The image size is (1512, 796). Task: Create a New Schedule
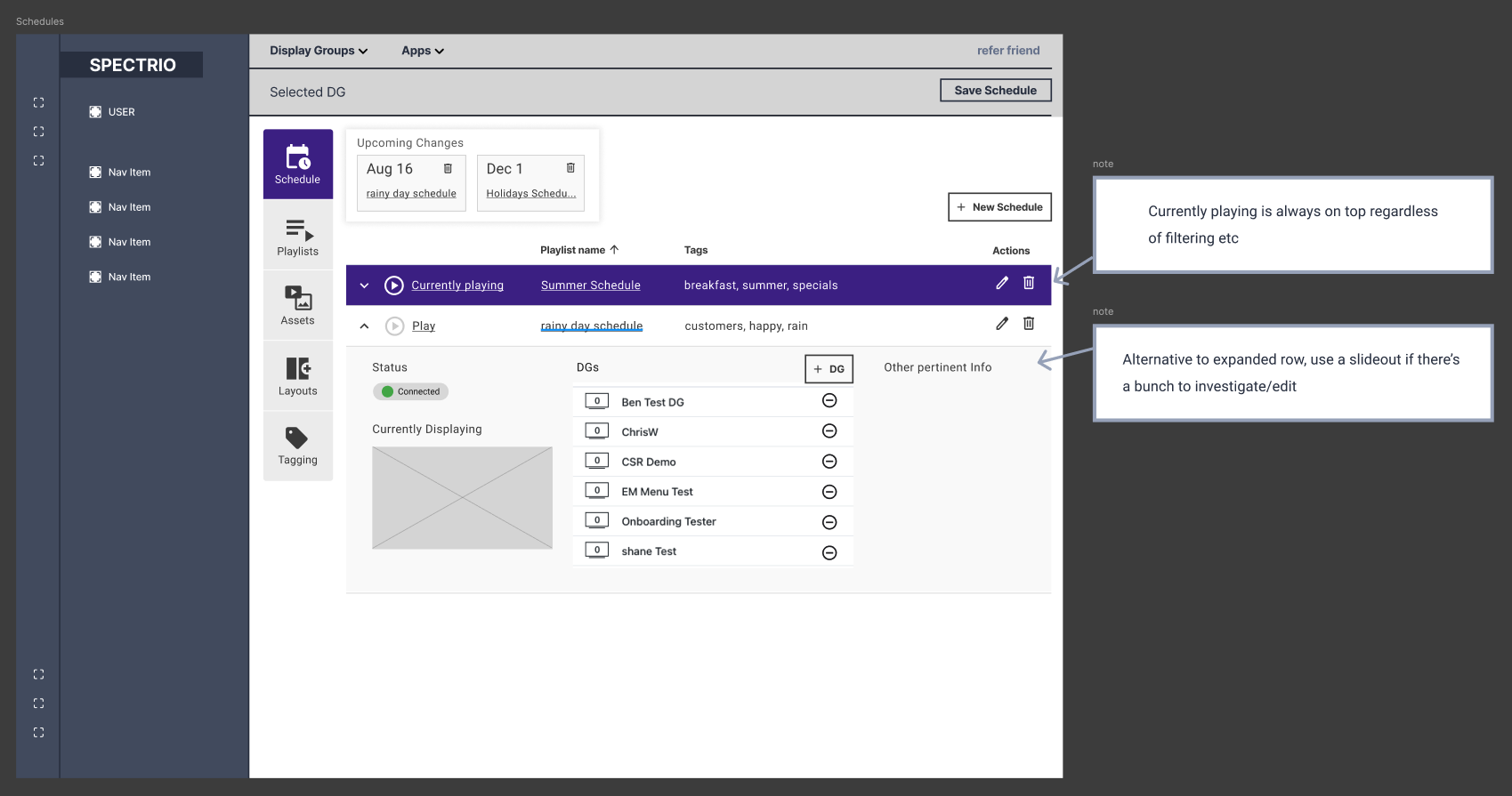click(999, 207)
